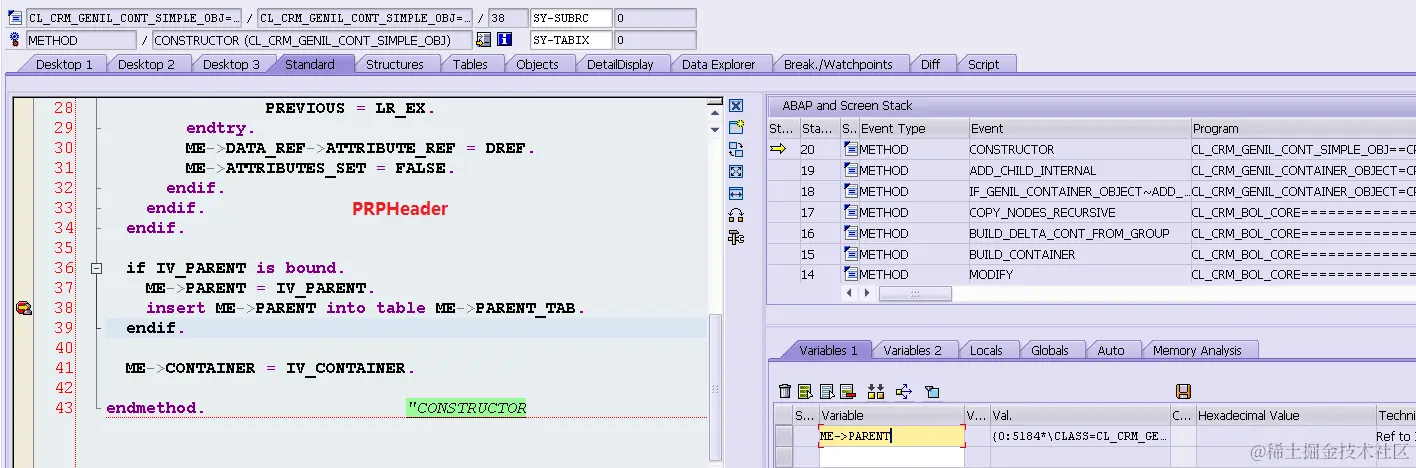Click the ME->PARENT variable input field
1416x468 pixels.
pos(892,436)
